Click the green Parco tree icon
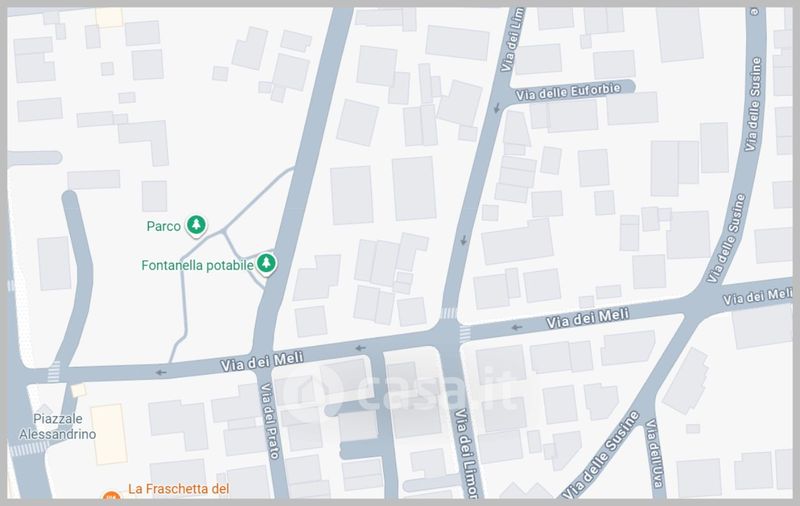Image resolution: width=800 pixels, height=506 pixels. tap(198, 225)
